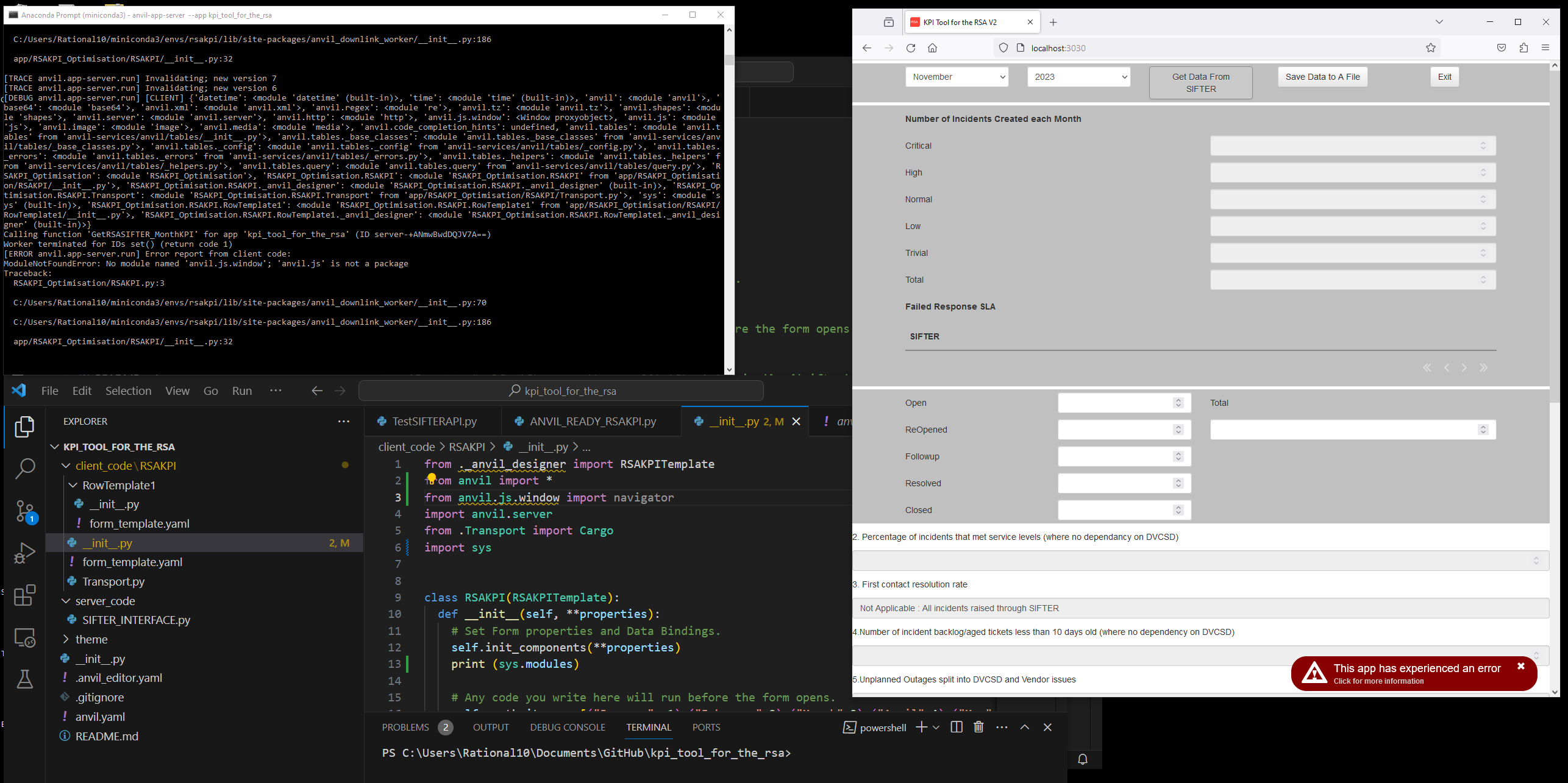
Task: Close the KPI Tool for the RSA V2 tab
Action: tap(1030, 22)
